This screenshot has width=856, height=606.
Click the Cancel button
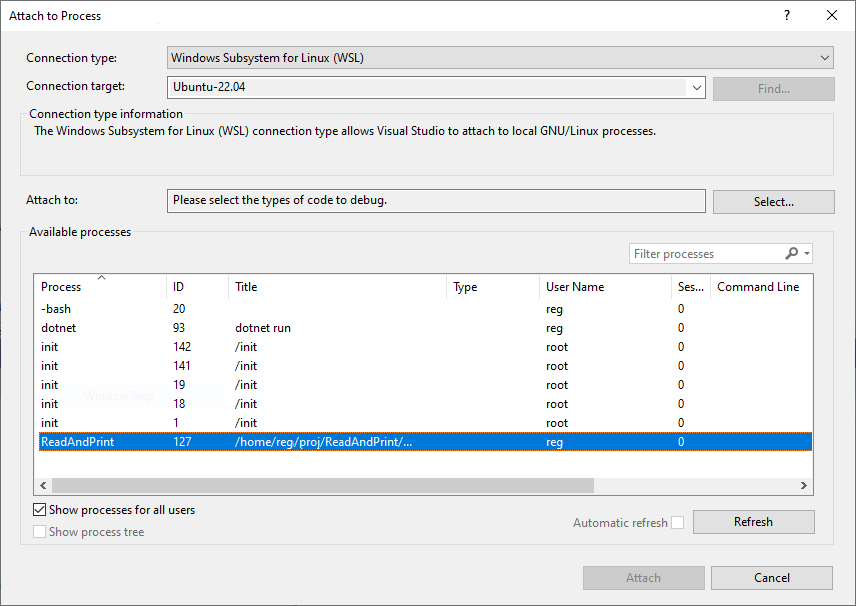[771, 577]
